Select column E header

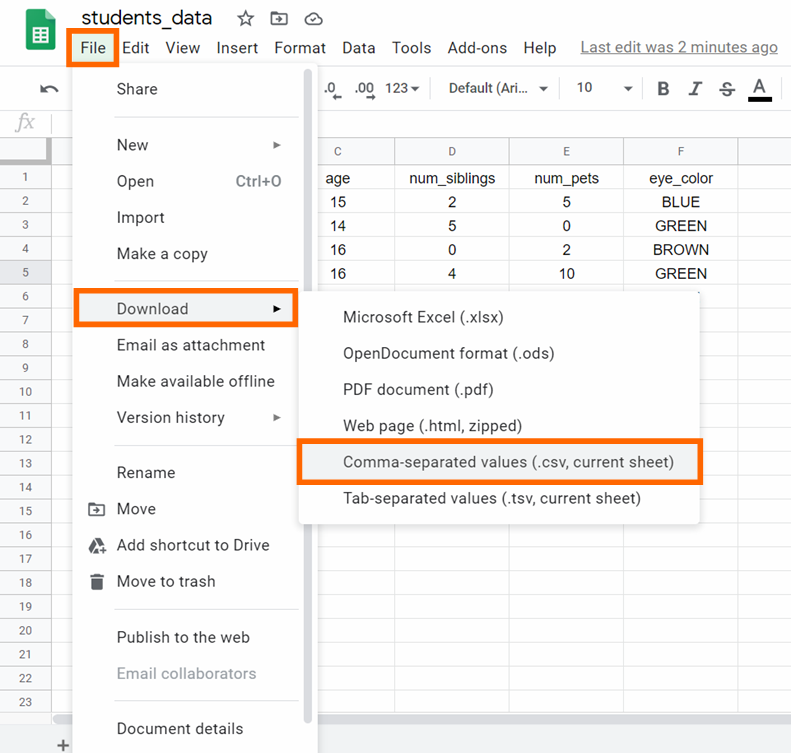[566, 151]
